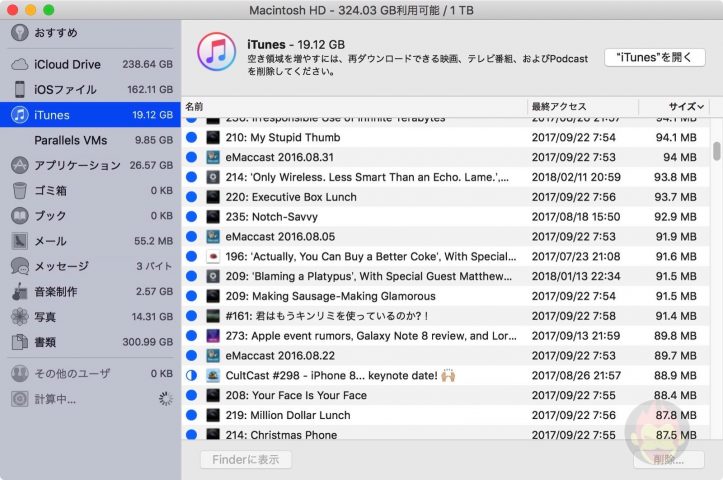Click the large iTunes app icon in header
Image resolution: width=723 pixels, height=480 pixels.
217,52
